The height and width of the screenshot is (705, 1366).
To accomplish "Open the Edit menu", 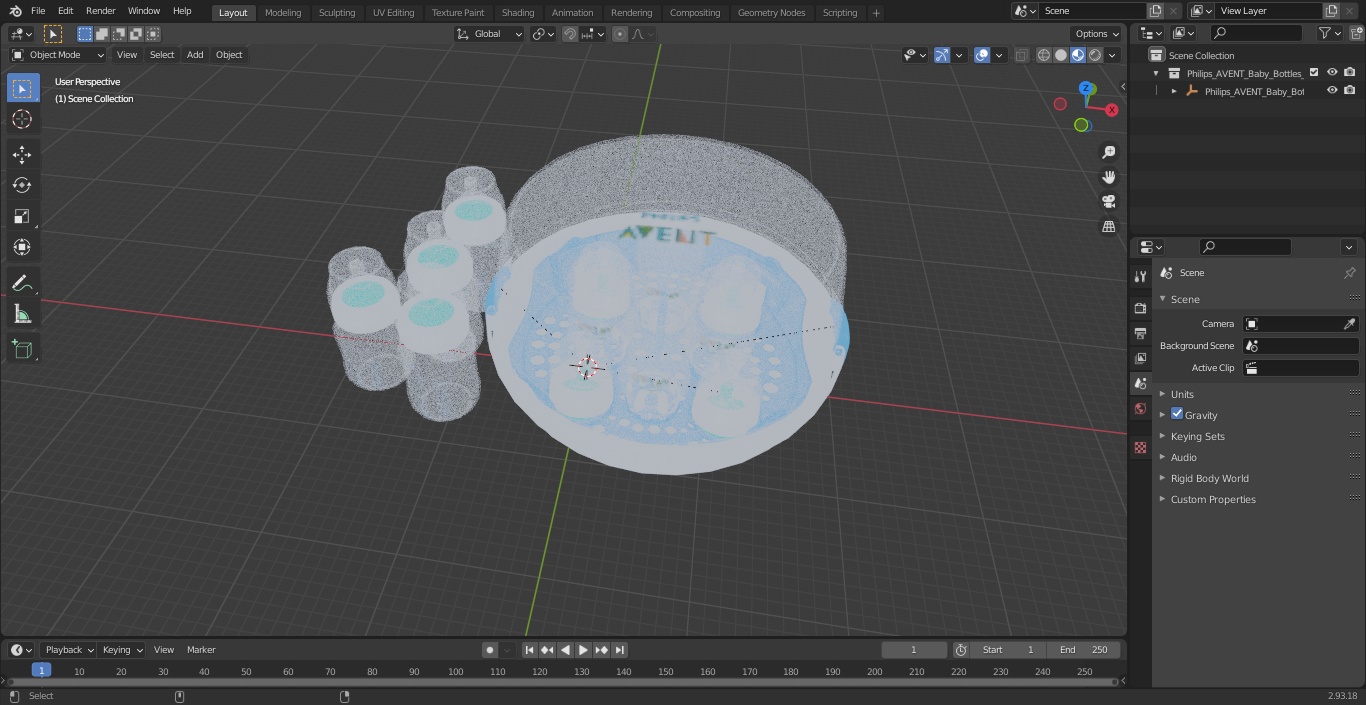I will pos(65,11).
